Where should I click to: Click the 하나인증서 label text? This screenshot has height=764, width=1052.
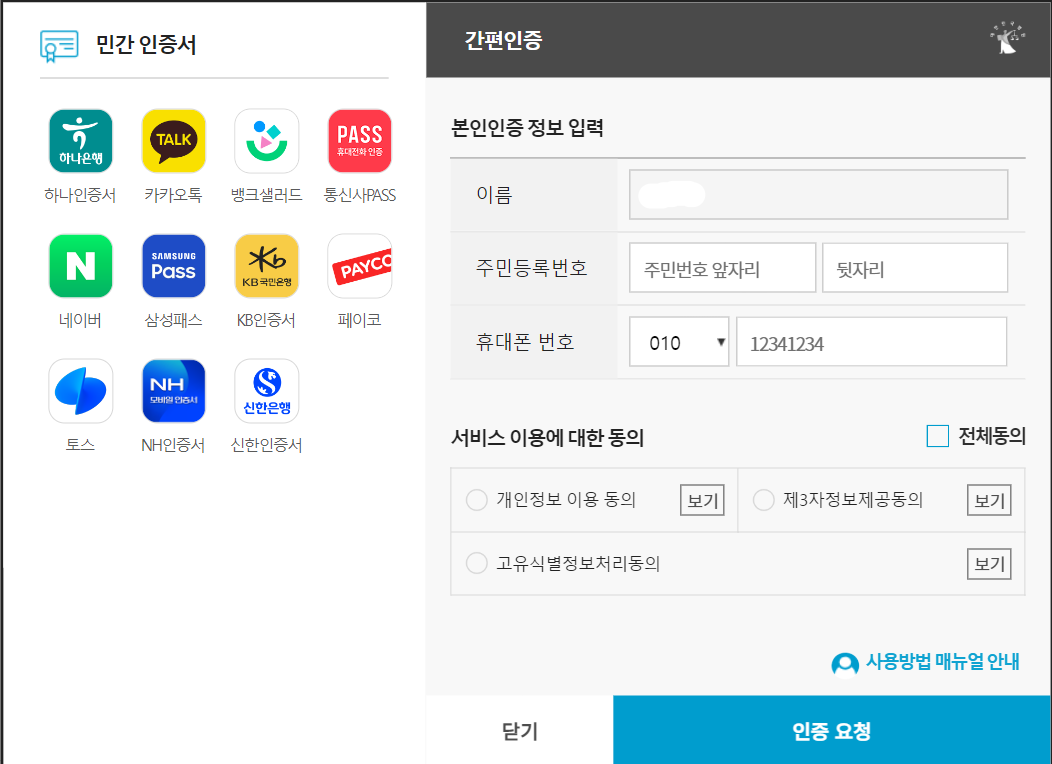[80, 195]
